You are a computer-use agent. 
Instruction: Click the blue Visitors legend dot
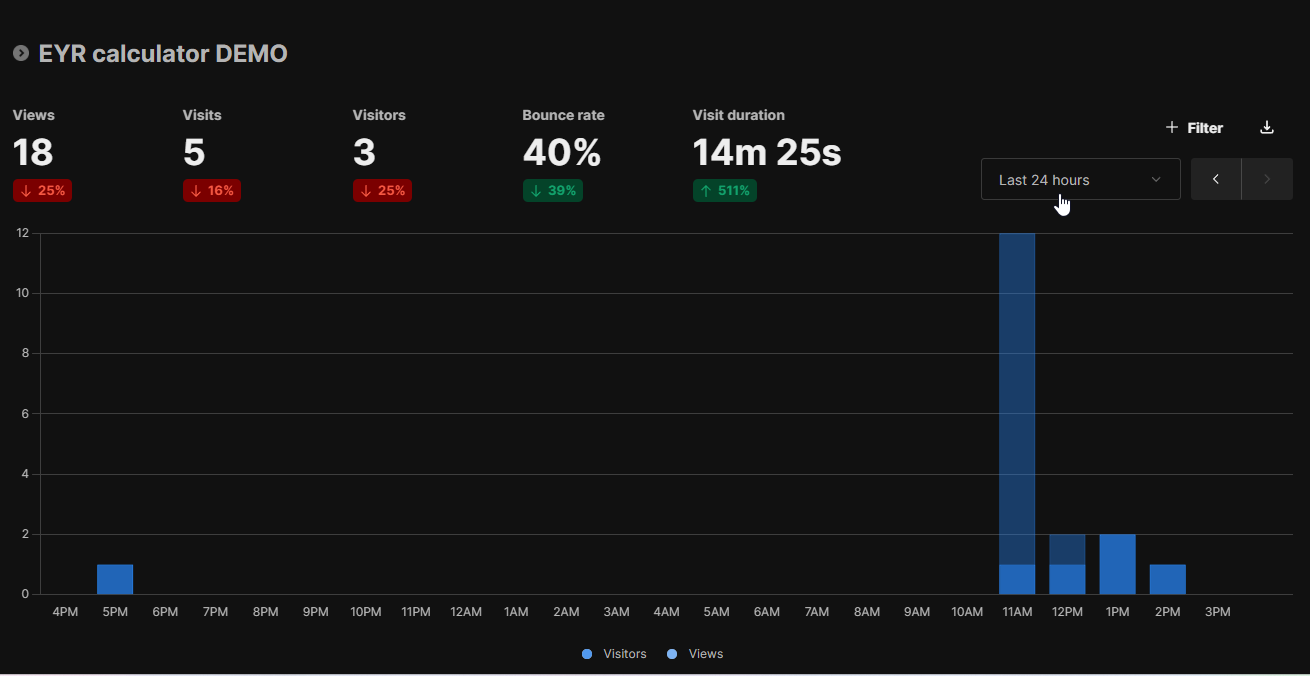586,653
